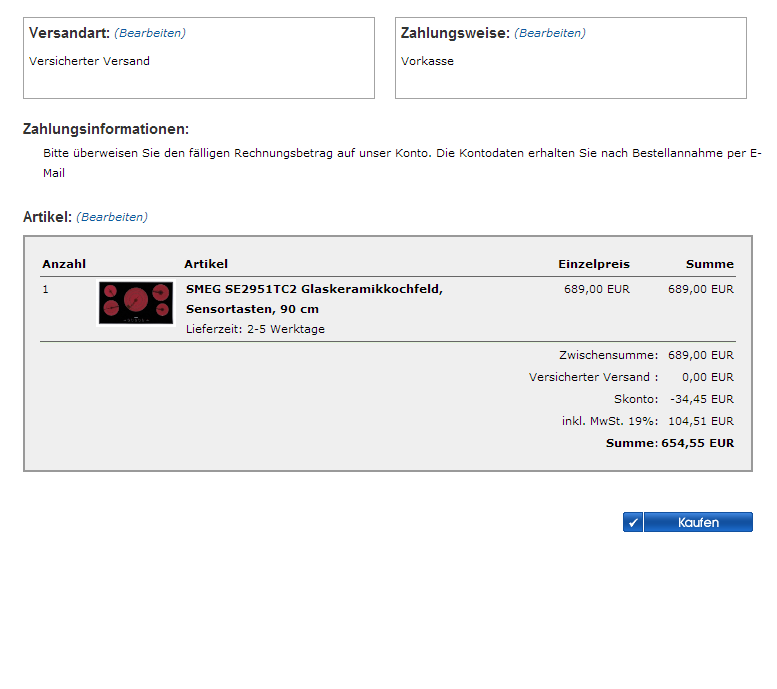
Task: Click the Anzahl column header
Action: click(x=64, y=264)
